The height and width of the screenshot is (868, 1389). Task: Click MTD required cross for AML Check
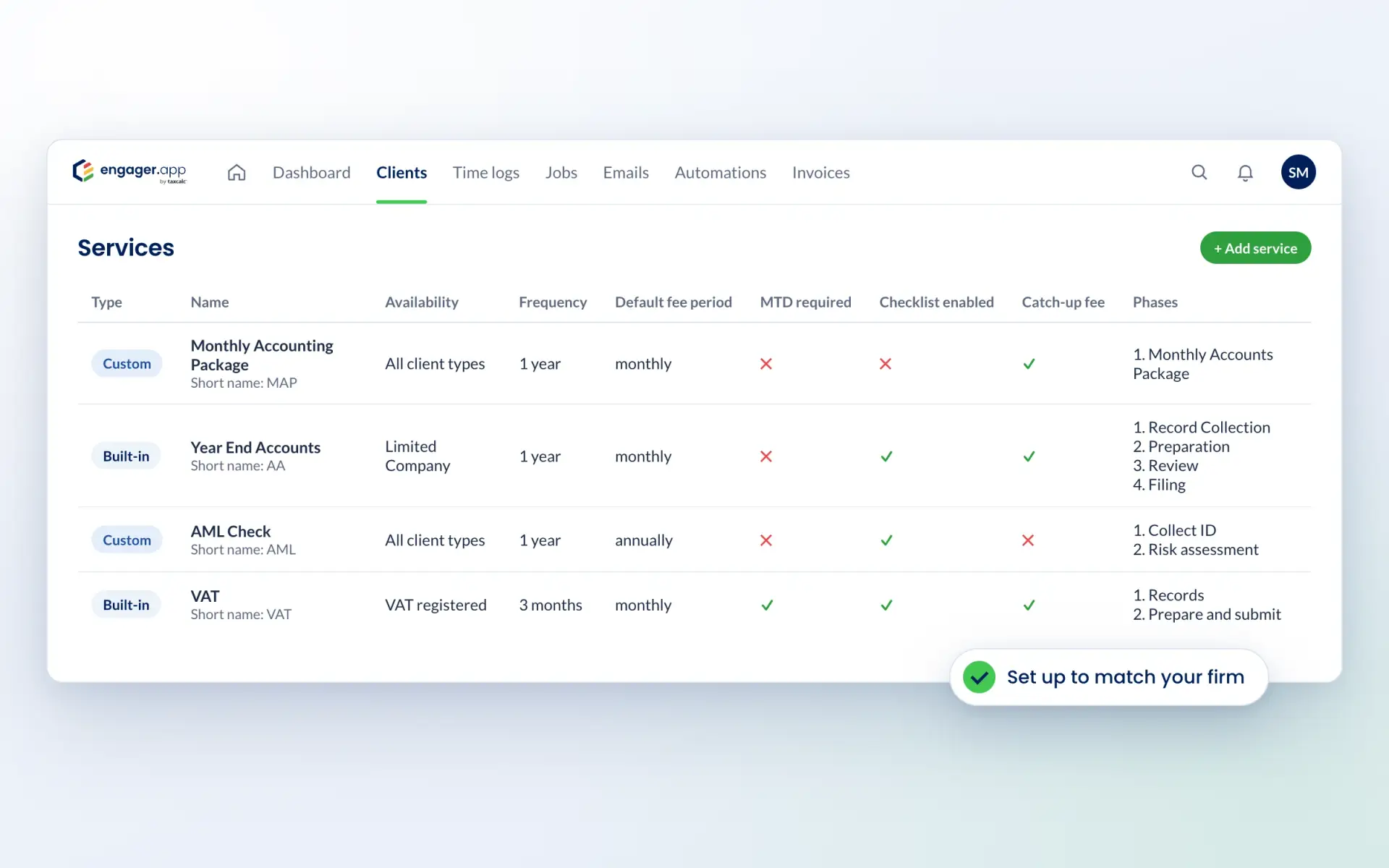766,540
